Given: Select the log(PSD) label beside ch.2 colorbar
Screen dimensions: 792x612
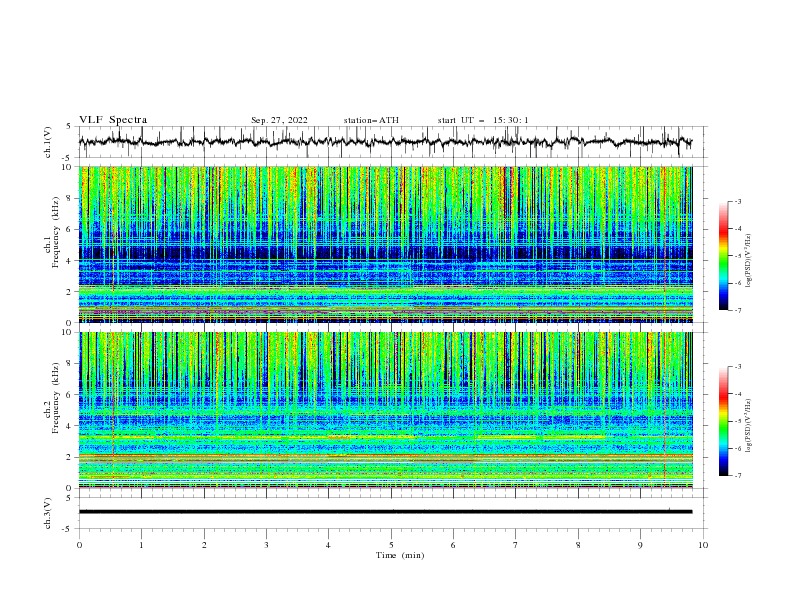Looking at the screenshot, I should point(749,426).
